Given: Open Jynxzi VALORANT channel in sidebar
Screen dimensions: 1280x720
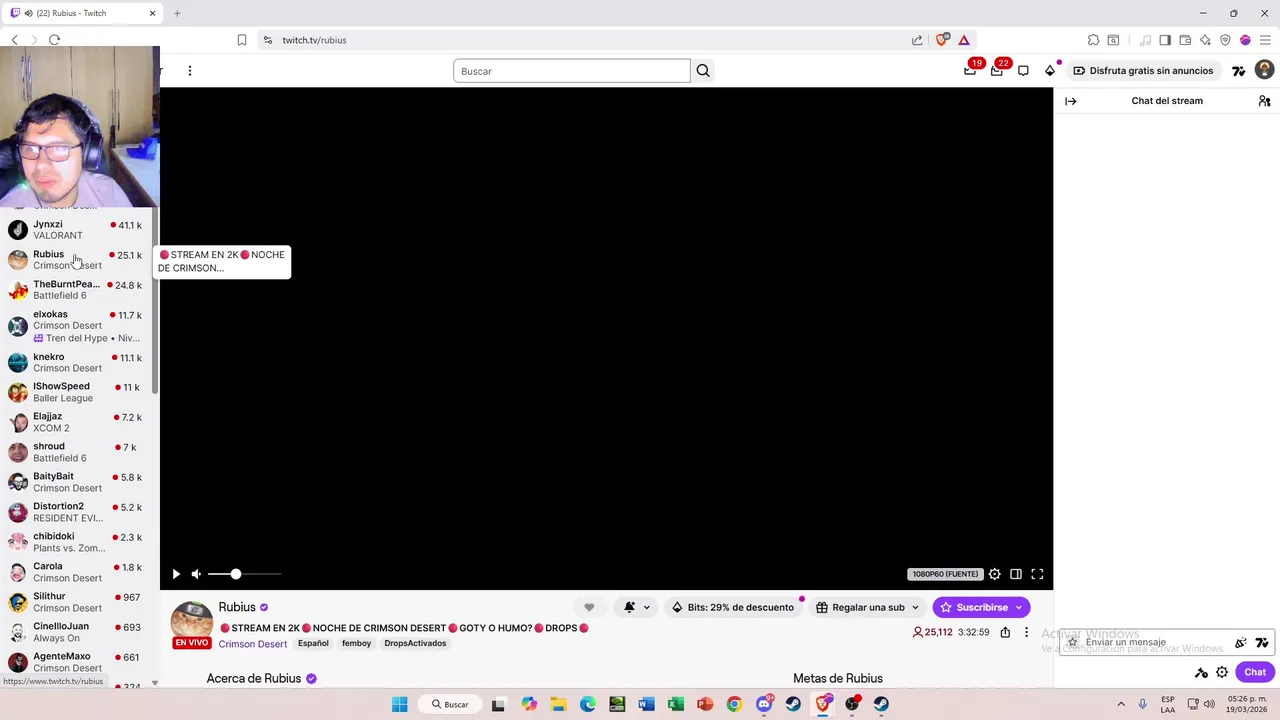Looking at the screenshot, I should click(76, 230).
